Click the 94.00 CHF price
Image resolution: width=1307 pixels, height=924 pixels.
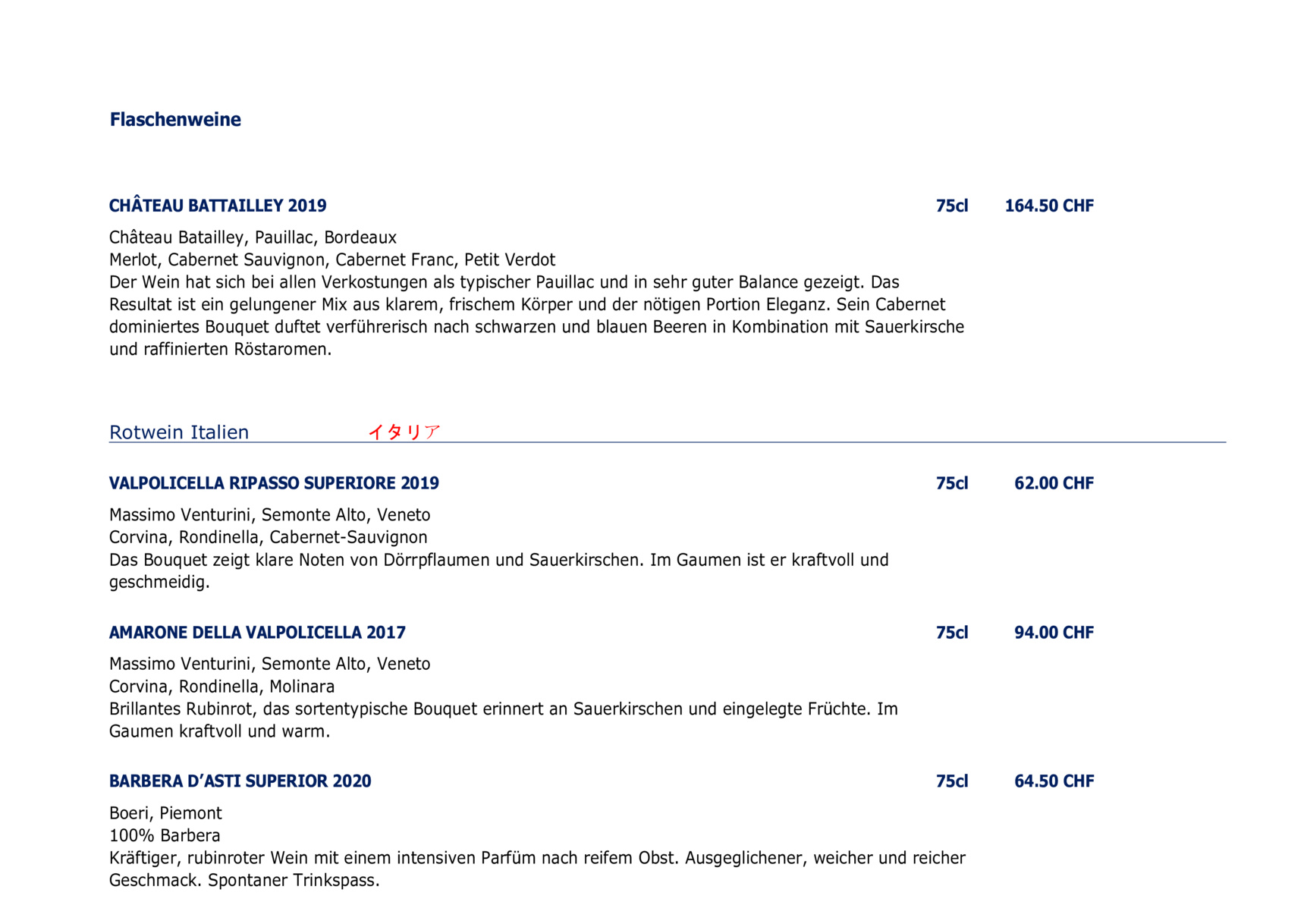[1054, 633]
